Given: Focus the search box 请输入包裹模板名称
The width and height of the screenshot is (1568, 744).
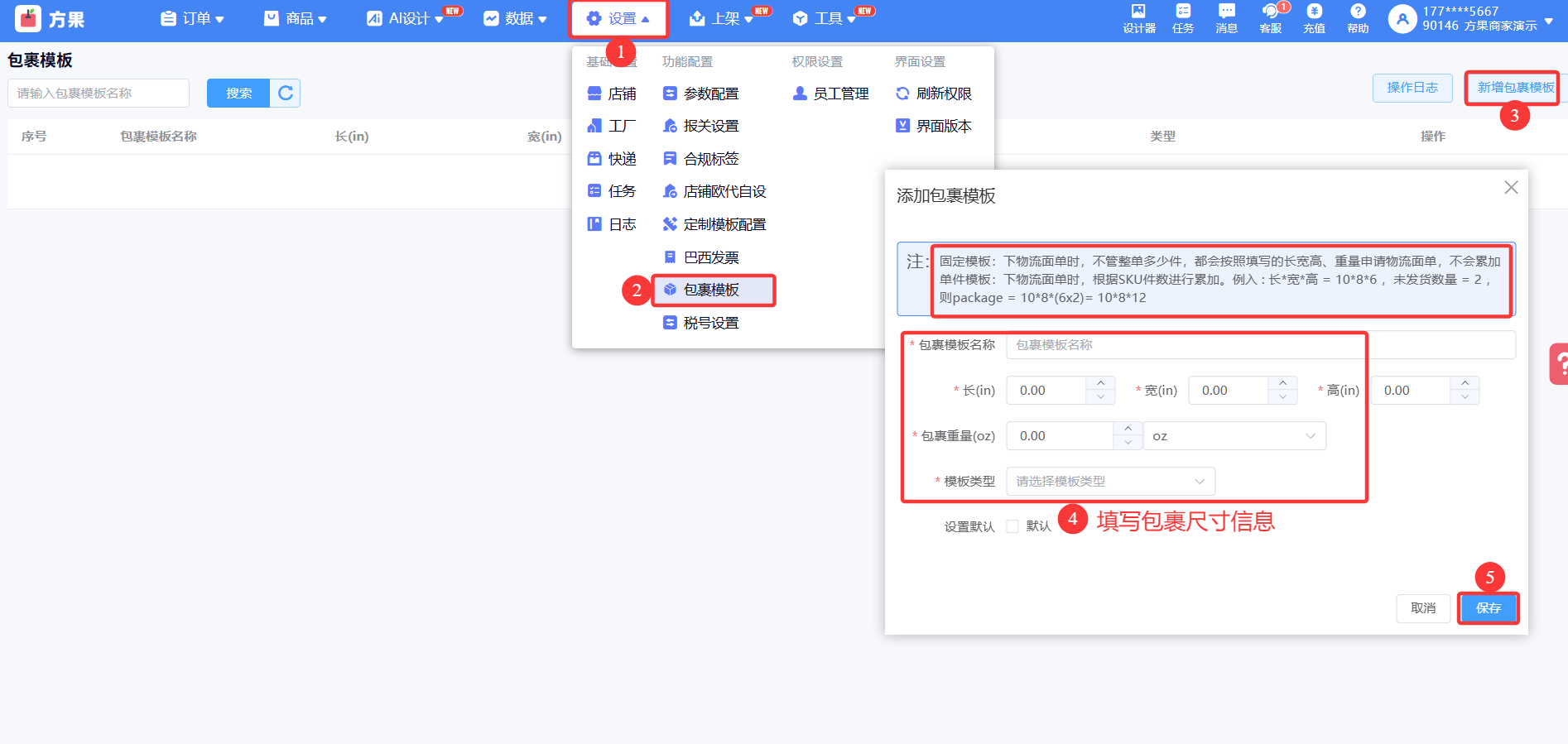Looking at the screenshot, I should click(99, 94).
